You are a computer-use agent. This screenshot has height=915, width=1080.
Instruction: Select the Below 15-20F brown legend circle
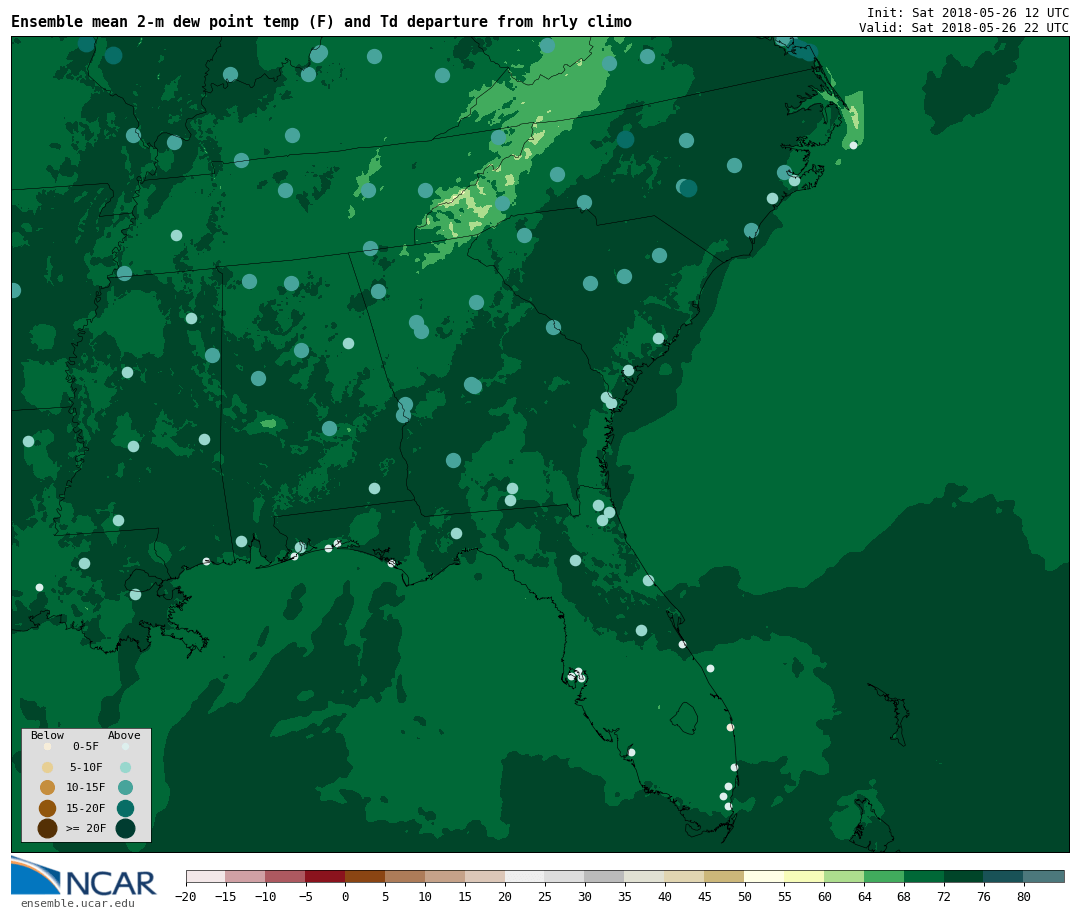click(48, 808)
